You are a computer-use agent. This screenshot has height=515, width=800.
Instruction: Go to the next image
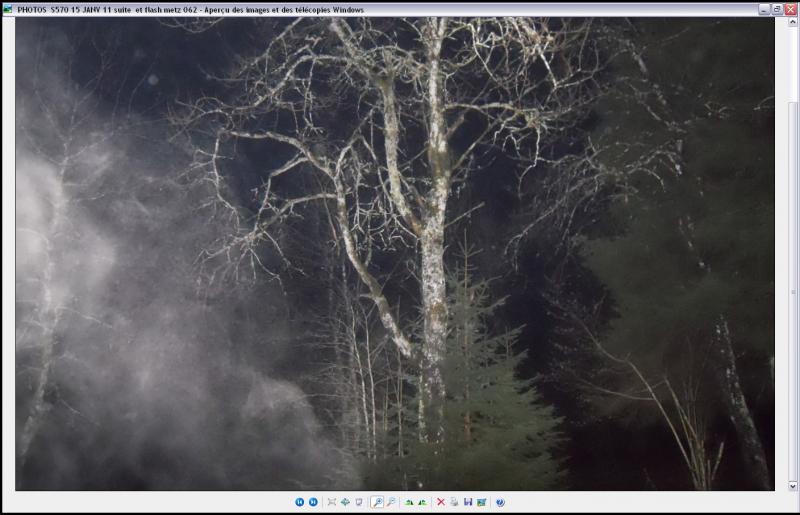(x=313, y=502)
